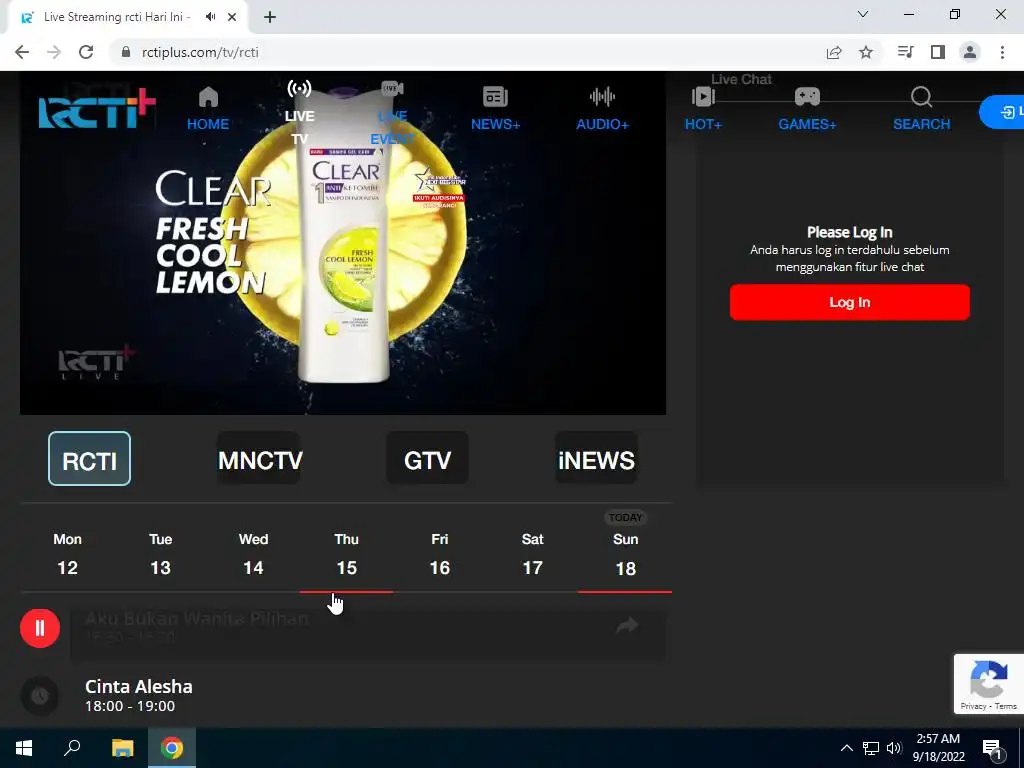The image size is (1024, 768).
Task: Open the network tray icon
Action: tap(871, 748)
